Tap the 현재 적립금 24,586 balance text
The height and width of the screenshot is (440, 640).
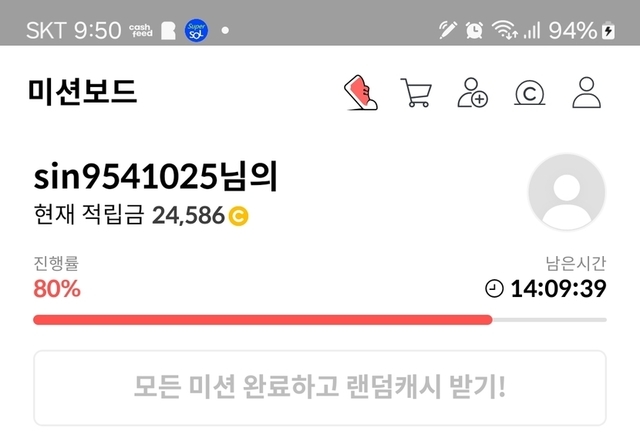click(x=129, y=215)
